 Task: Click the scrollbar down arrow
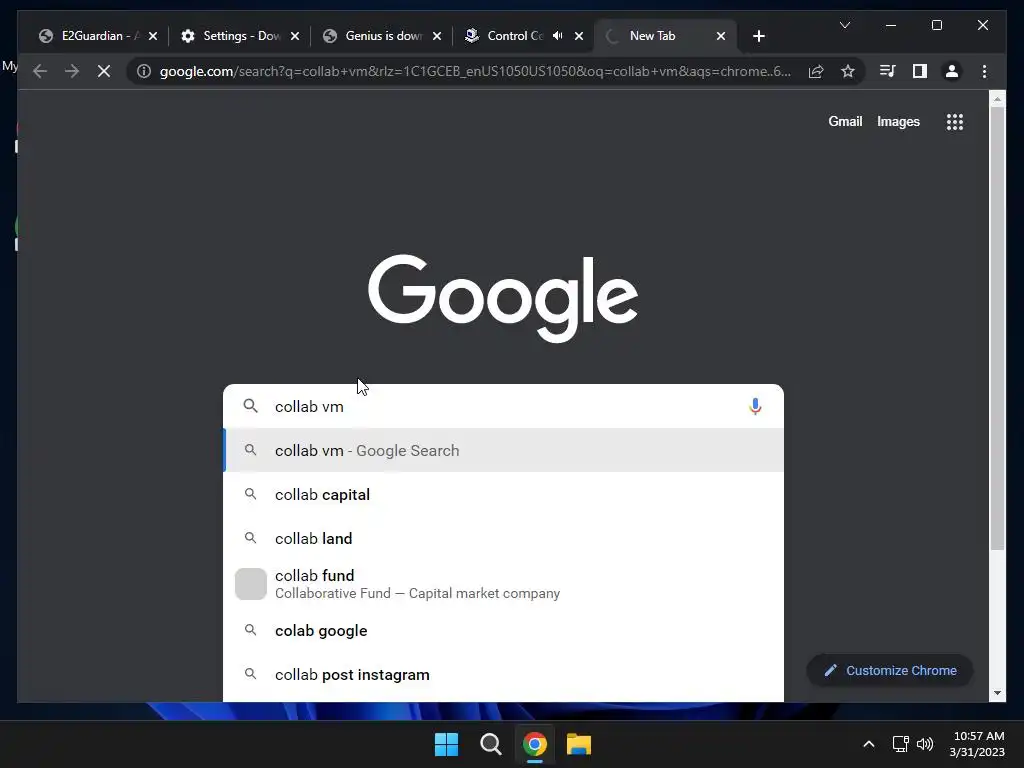point(997,693)
